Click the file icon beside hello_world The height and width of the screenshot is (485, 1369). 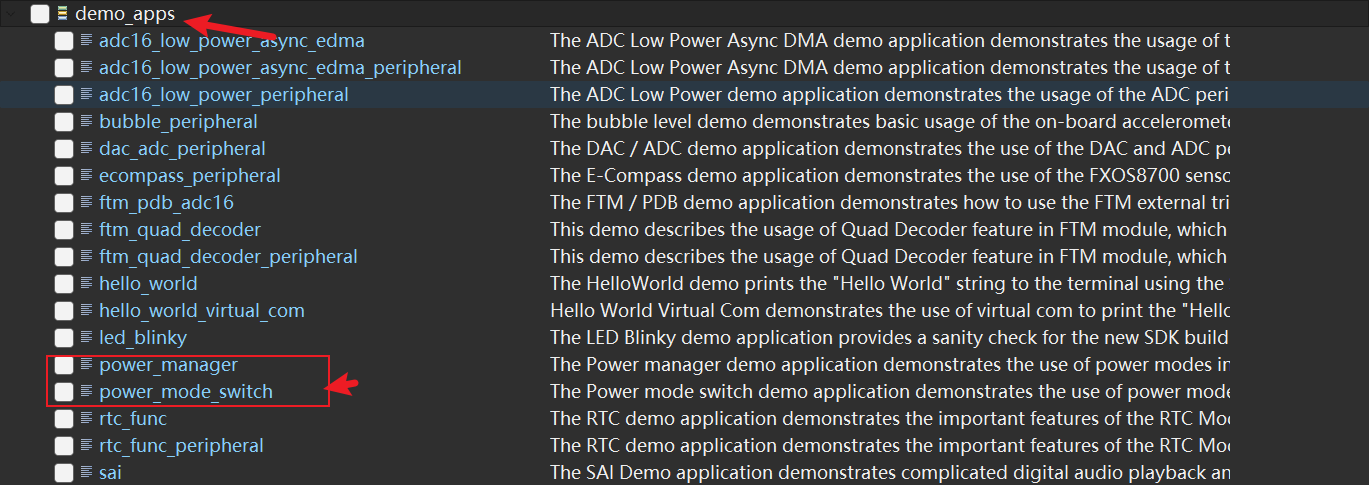86,283
